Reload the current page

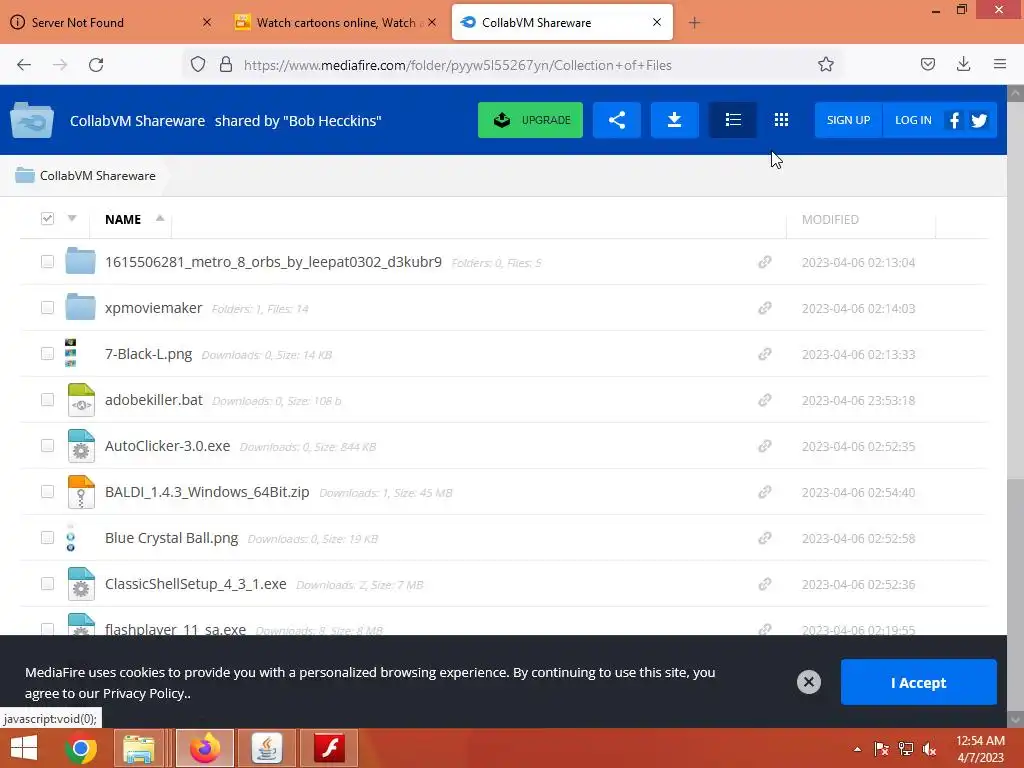tap(96, 65)
